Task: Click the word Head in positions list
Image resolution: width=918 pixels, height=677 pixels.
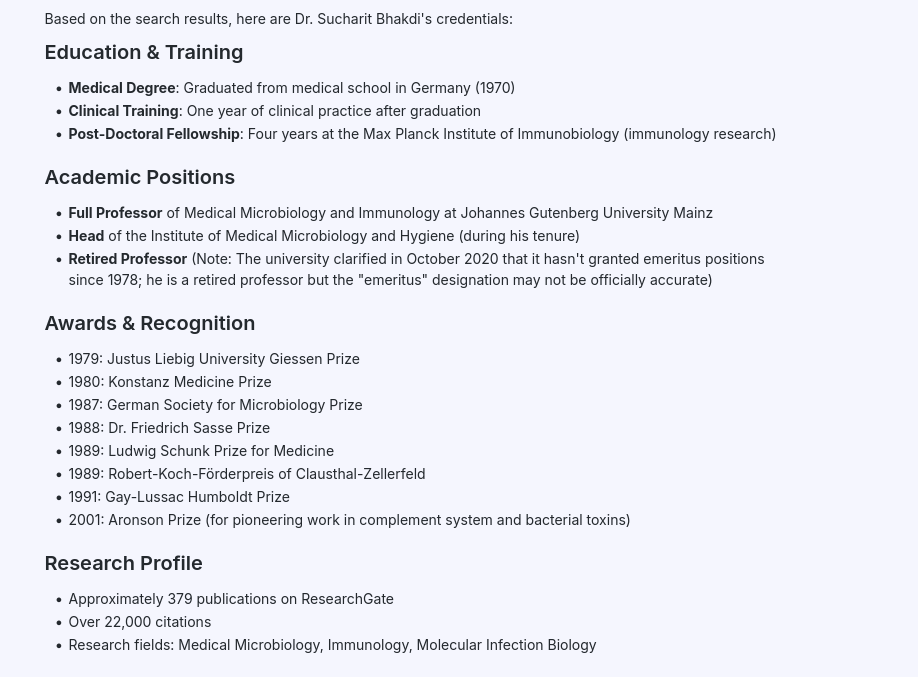Action: (86, 236)
